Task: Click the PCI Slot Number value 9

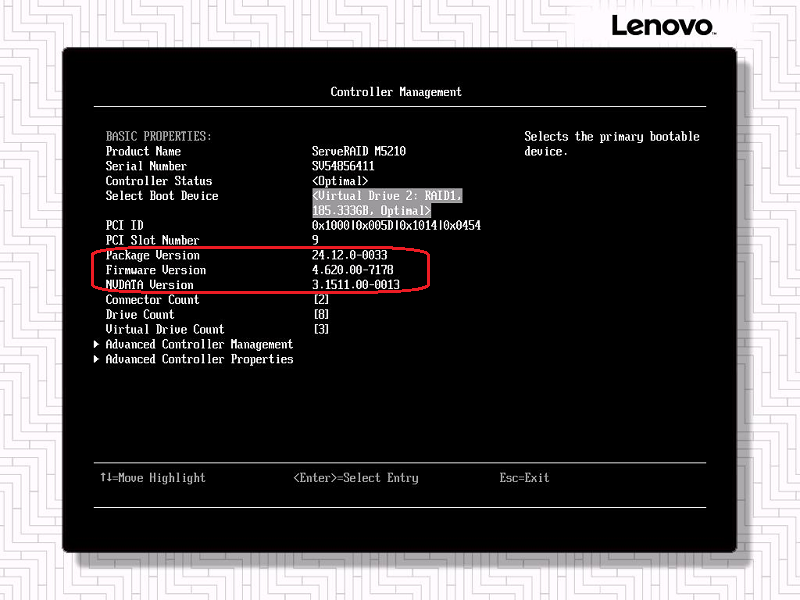Action: click(x=316, y=240)
